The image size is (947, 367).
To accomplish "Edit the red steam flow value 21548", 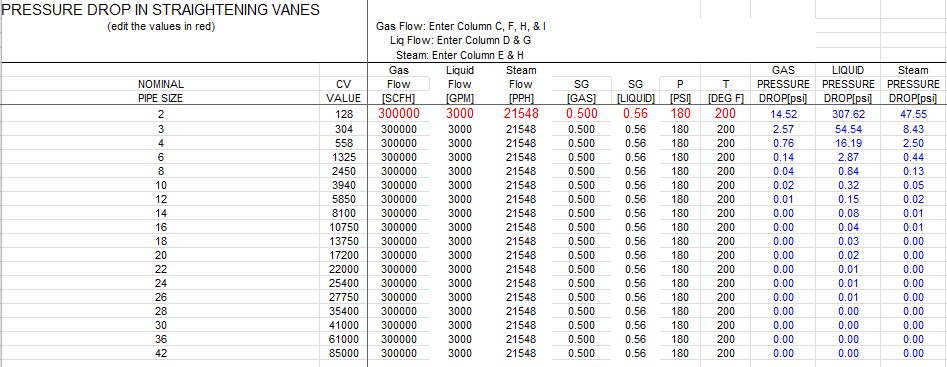I will click(520, 113).
